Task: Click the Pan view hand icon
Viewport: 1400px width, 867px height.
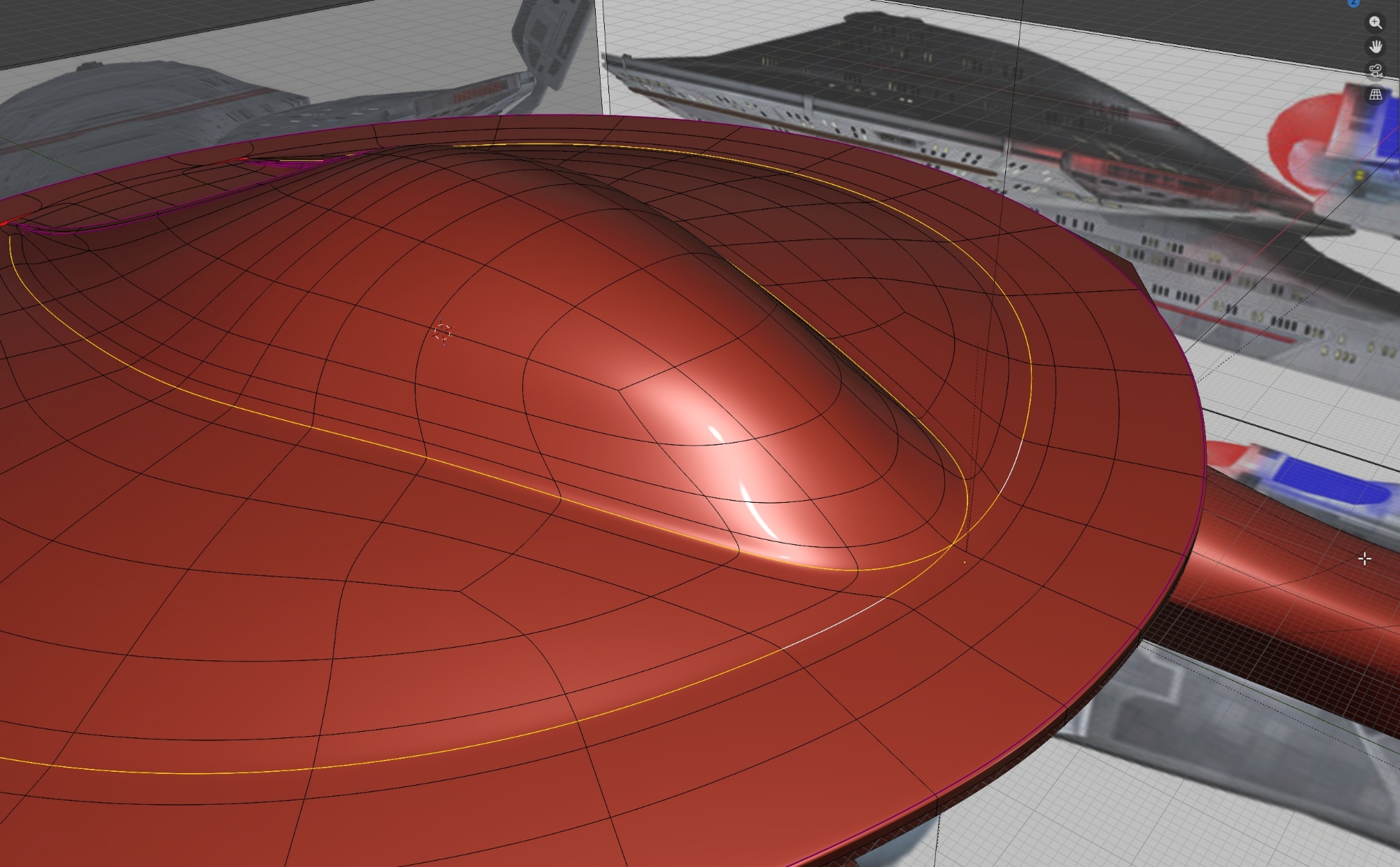Action: [x=1375, y=47]
